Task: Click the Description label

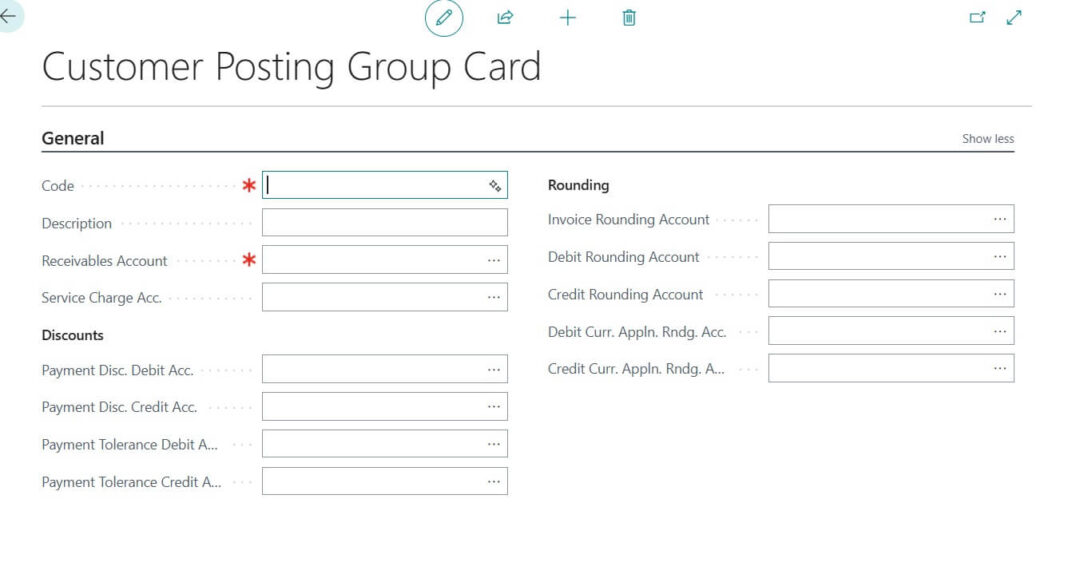Action: 76,224
